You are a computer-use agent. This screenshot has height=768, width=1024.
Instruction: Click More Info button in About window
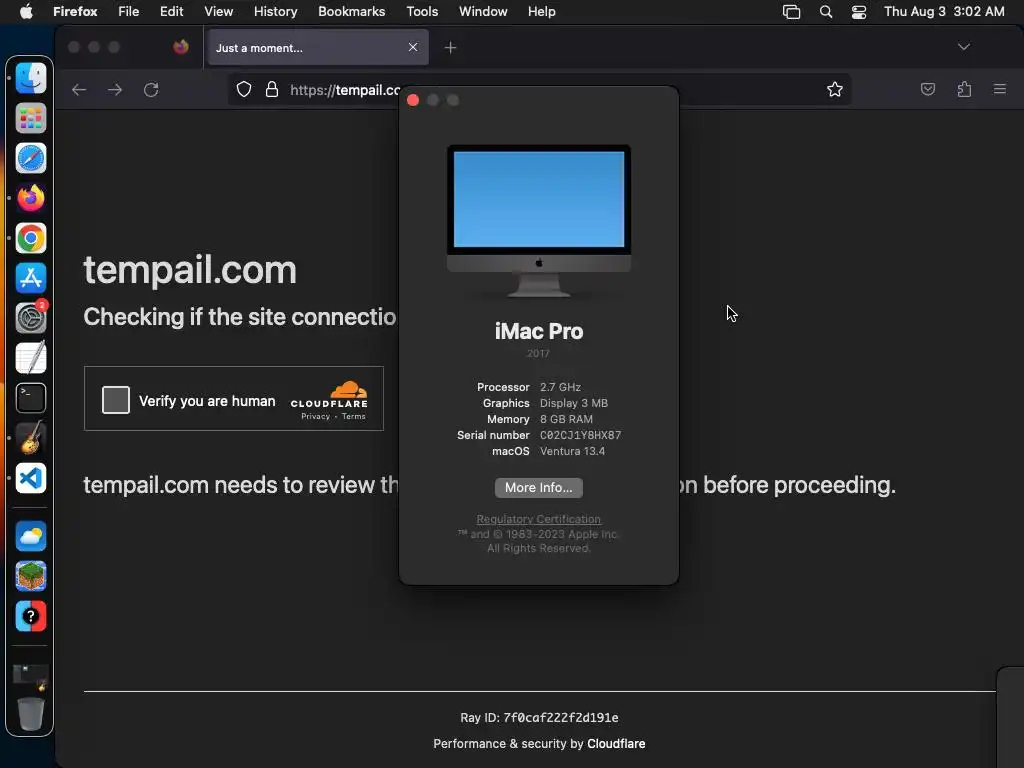point(539,488)
